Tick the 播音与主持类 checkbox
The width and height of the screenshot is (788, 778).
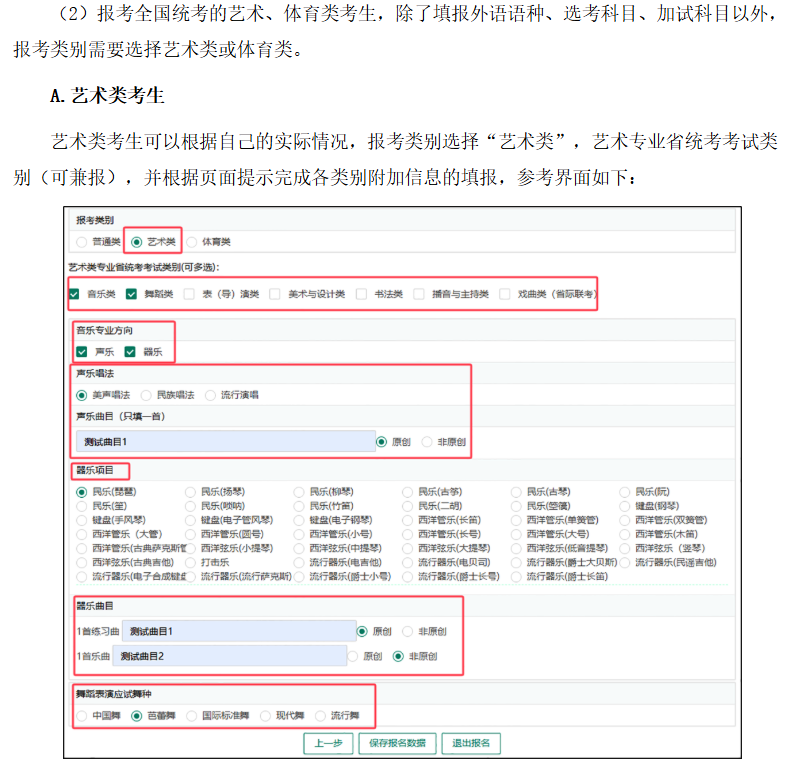[419, 294]
